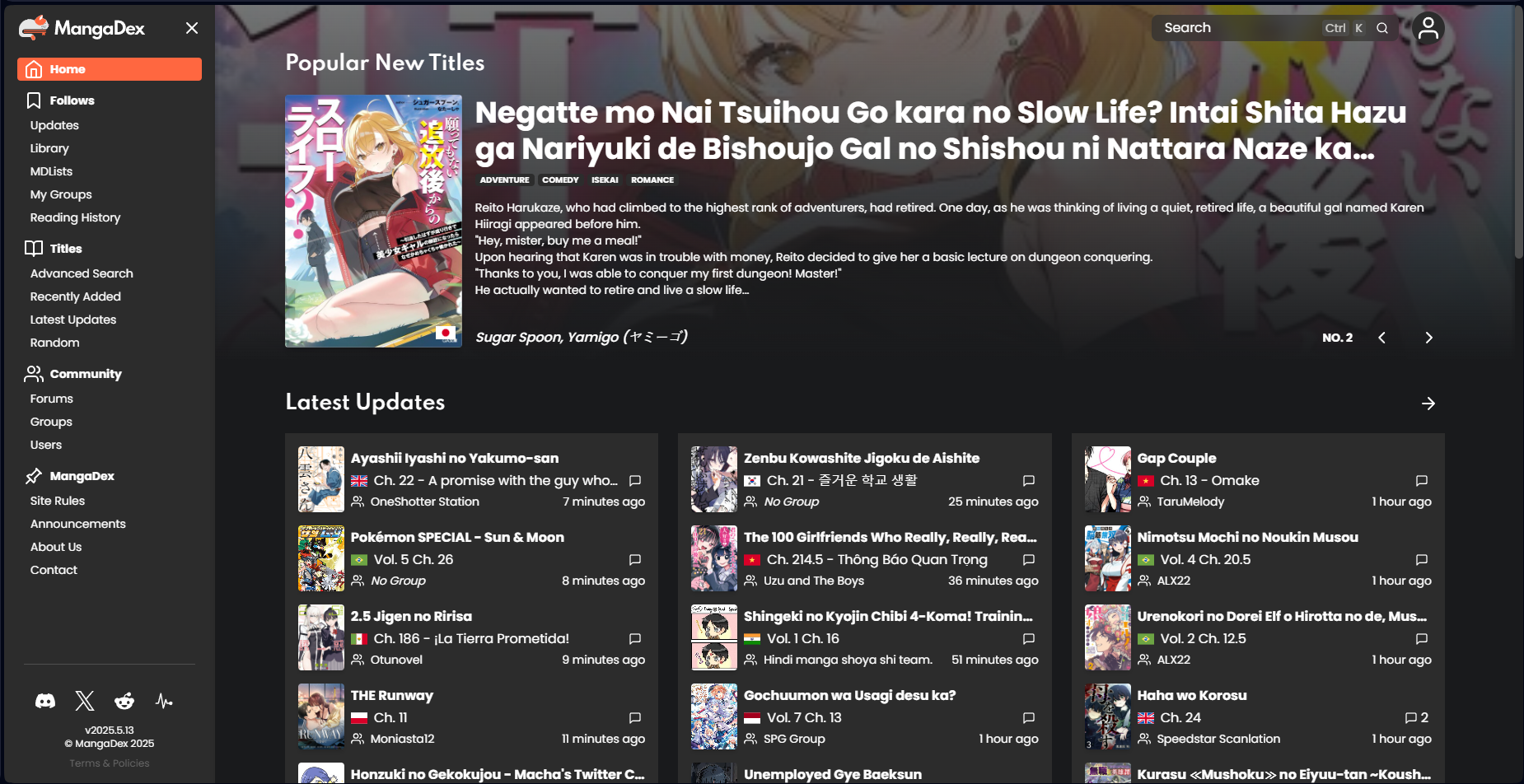Click the featured manga cover image
The image size is (1524, 784).
click(x=373, y=221)
